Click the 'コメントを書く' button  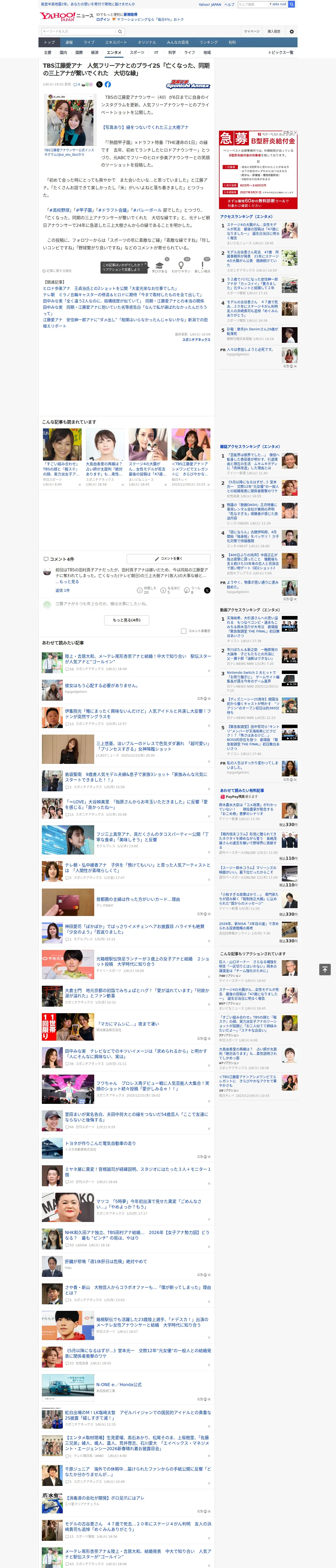coord(168,558)
